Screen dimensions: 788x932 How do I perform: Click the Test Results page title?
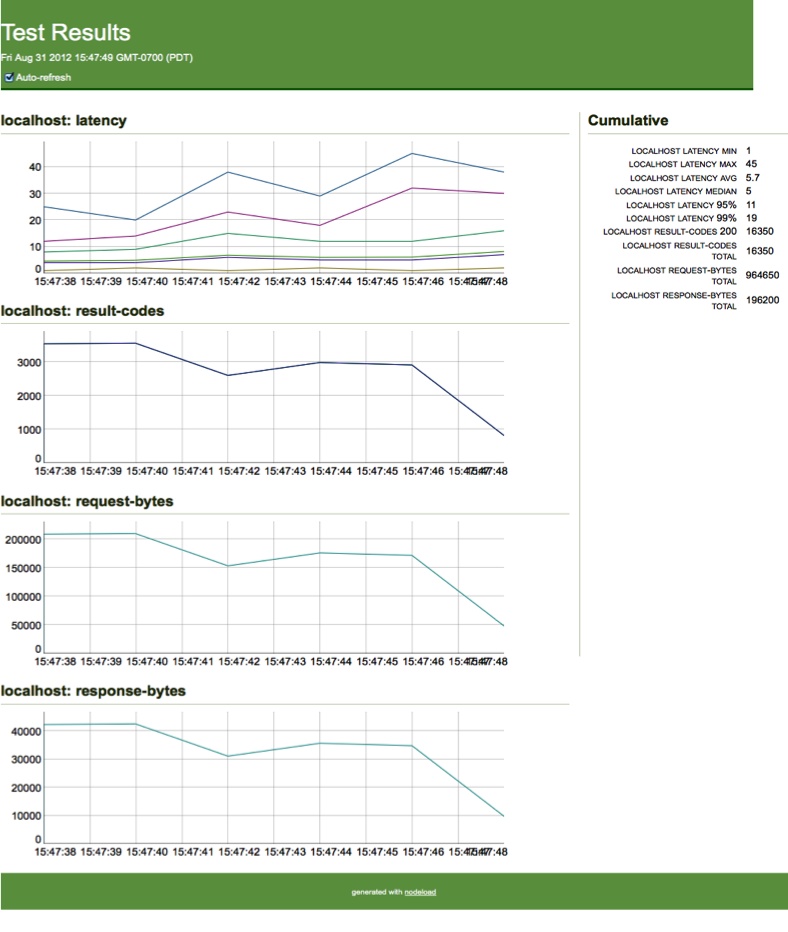pyautogui.click(x=65, y=33)
